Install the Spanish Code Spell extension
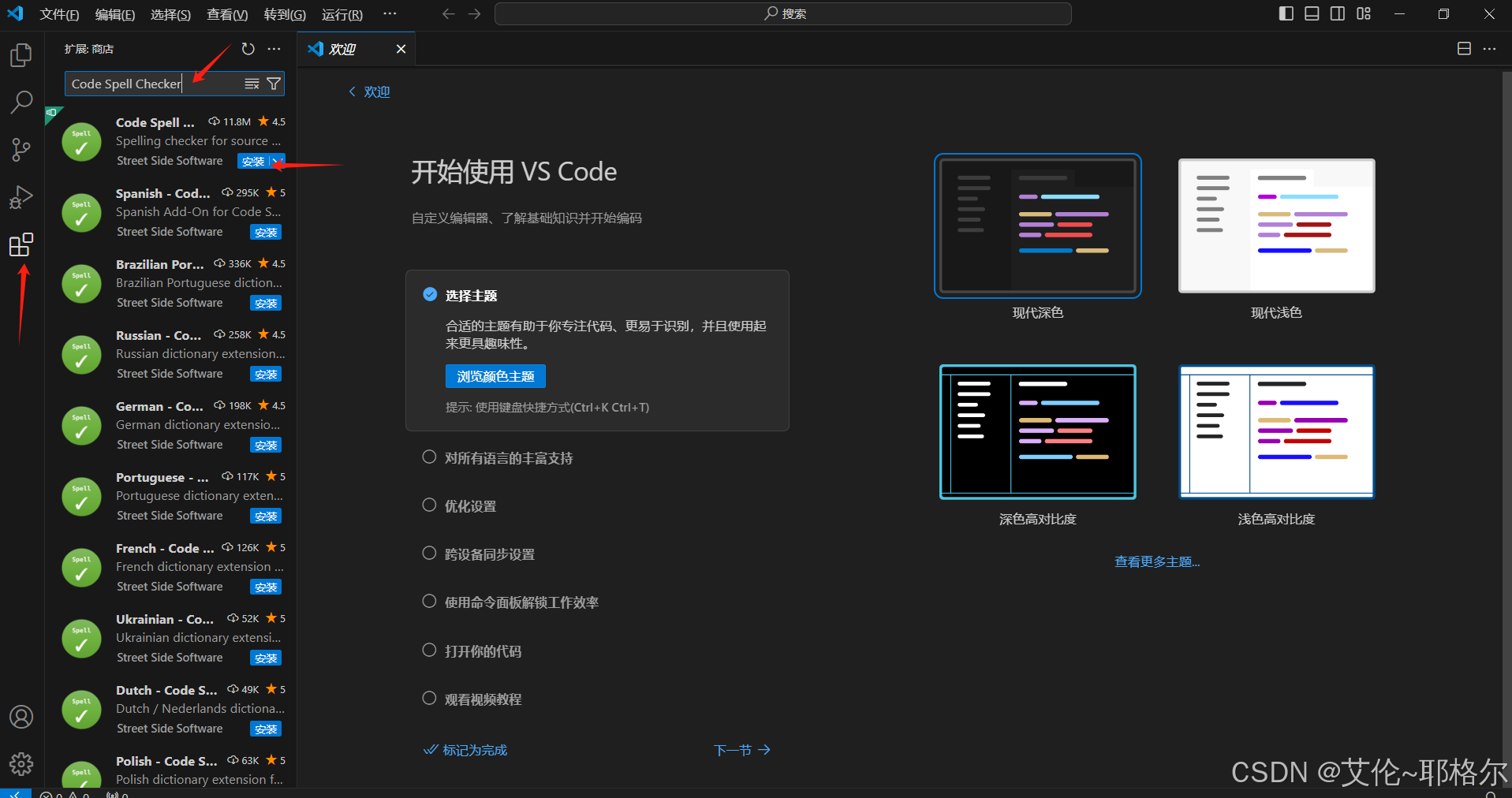The width and height of the screenshot is (1512, 798). point(266,232)
